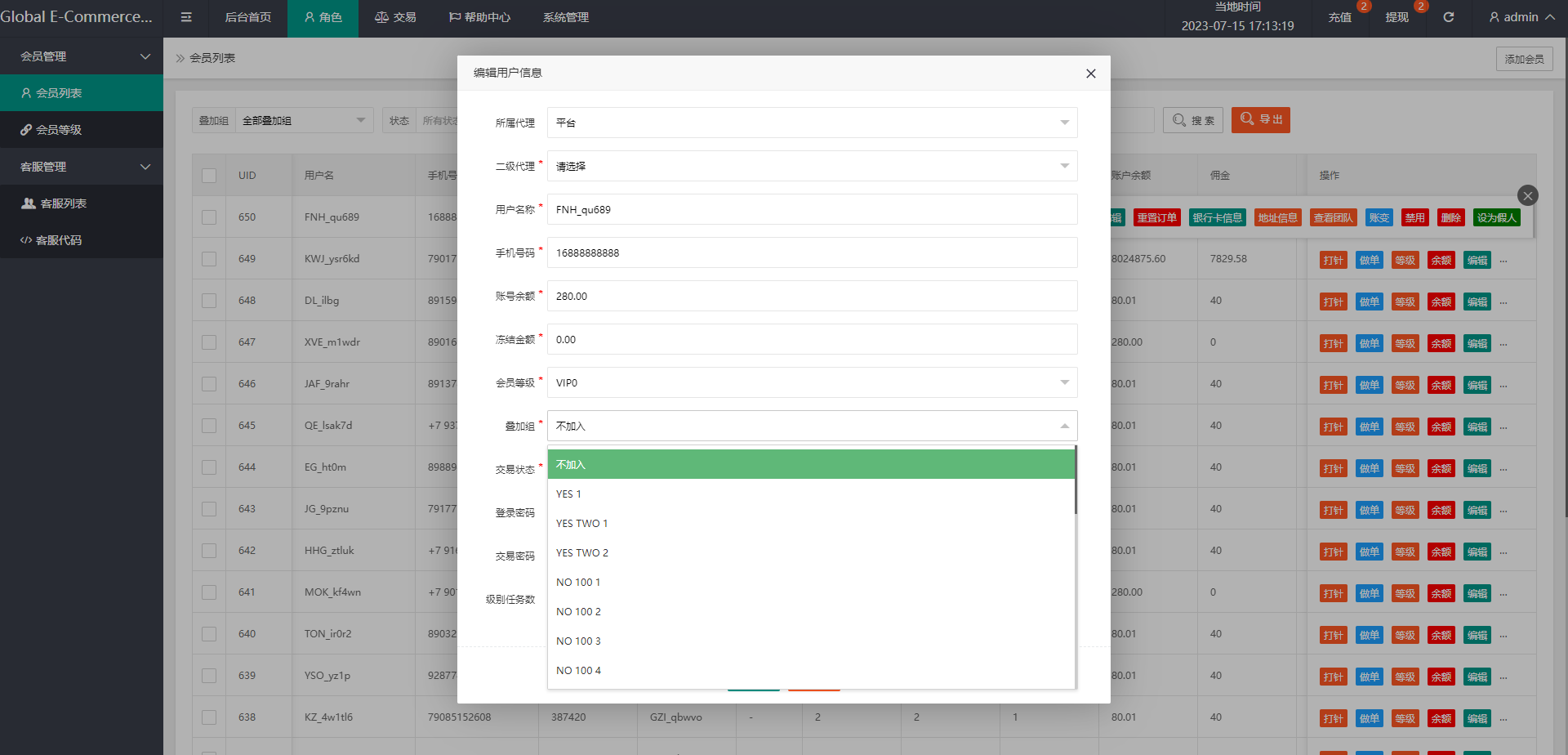Click the 手机号码 input field
This screenshot has width=1568, height=755.
coord(812,252)
